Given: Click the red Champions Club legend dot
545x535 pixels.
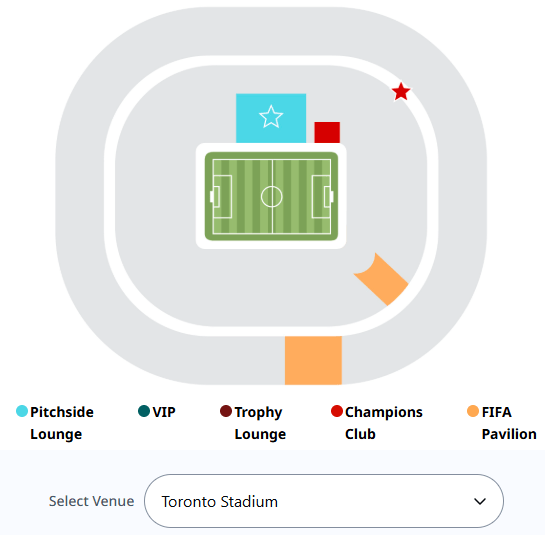Looking at the screenshot, I should pyautogui.click(x=337, y=411).
